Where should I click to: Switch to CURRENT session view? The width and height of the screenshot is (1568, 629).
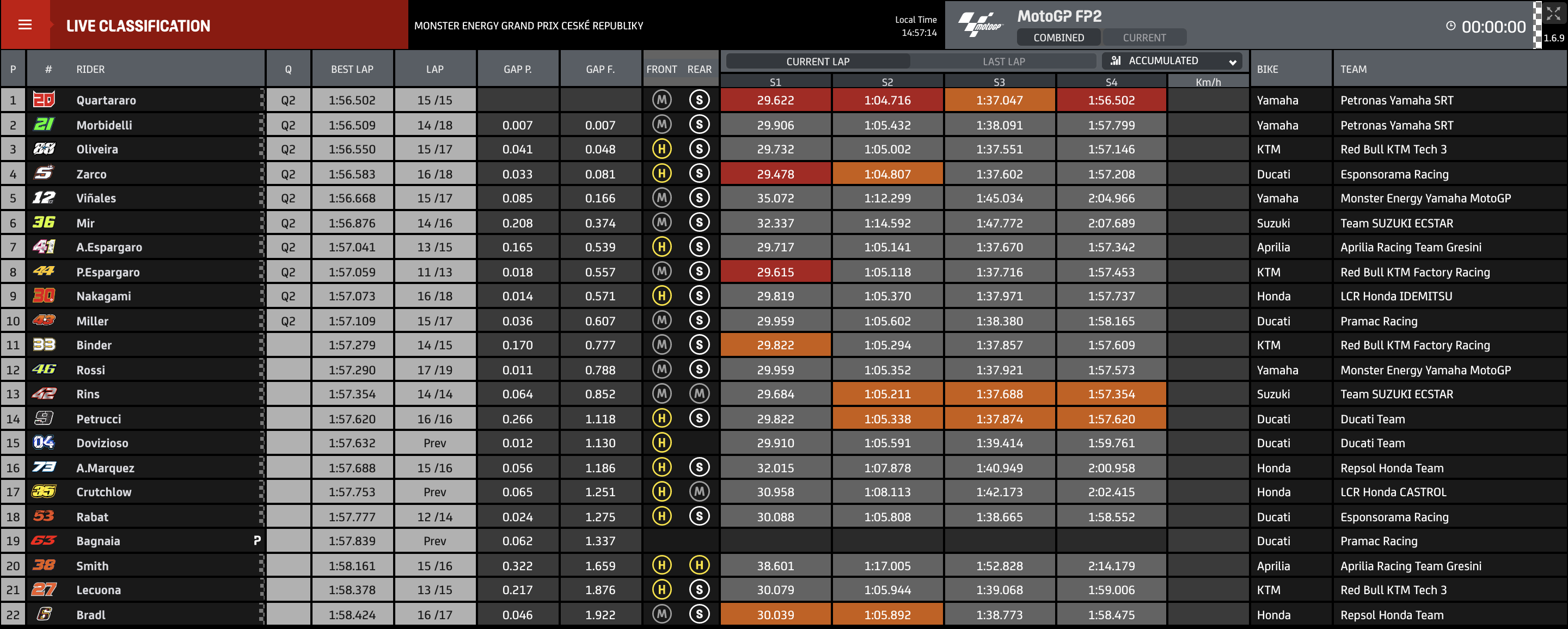pyautogui.click(x=1144, y=37)
